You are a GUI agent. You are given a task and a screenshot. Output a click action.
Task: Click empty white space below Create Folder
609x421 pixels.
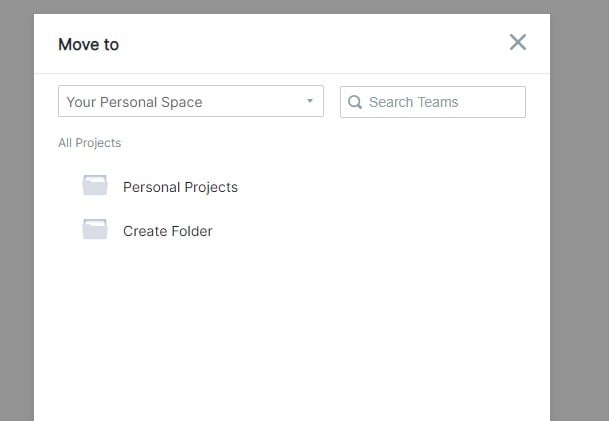[290, 330]
